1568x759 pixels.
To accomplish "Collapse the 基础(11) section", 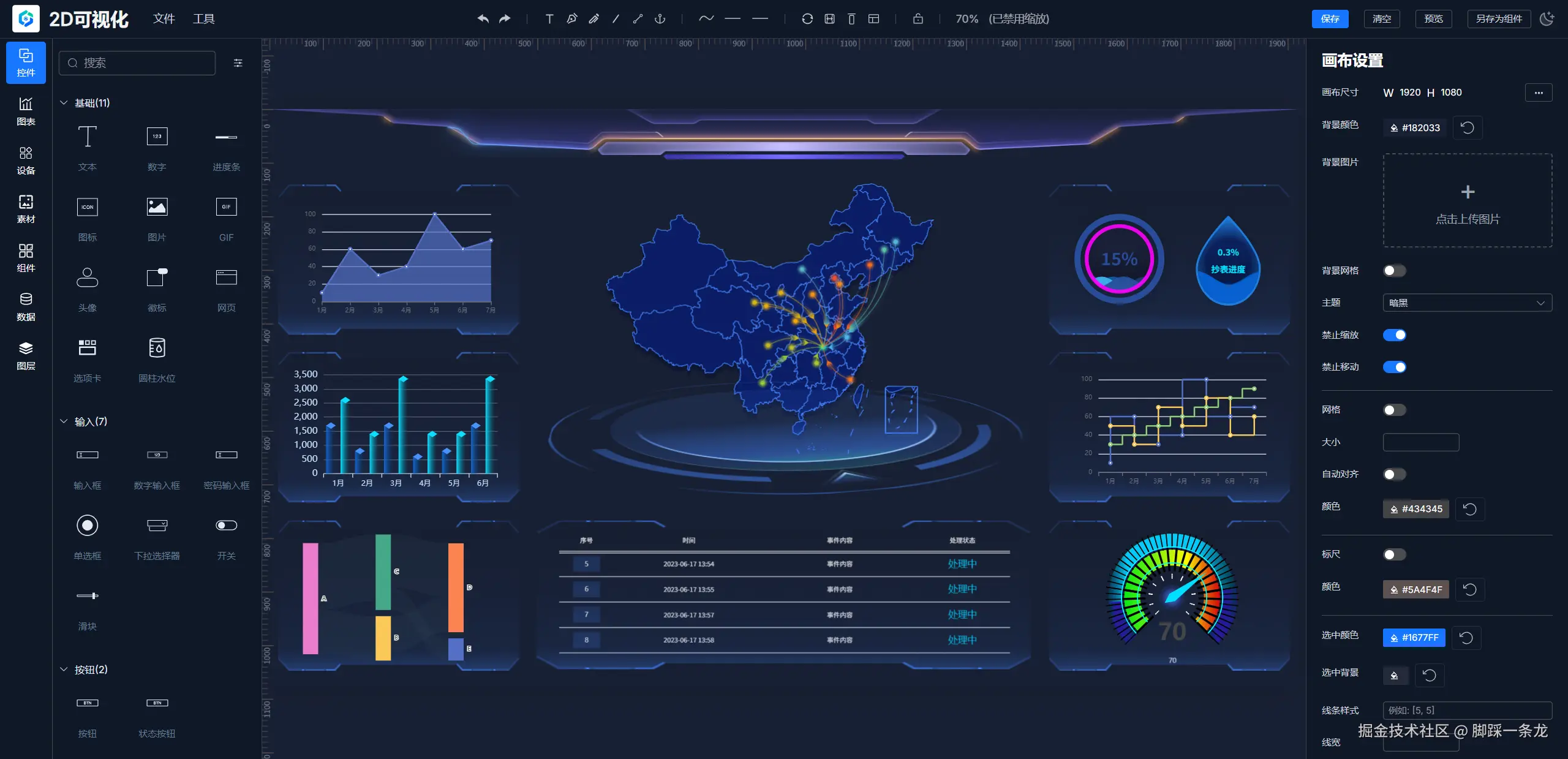I will coord(64,102).
